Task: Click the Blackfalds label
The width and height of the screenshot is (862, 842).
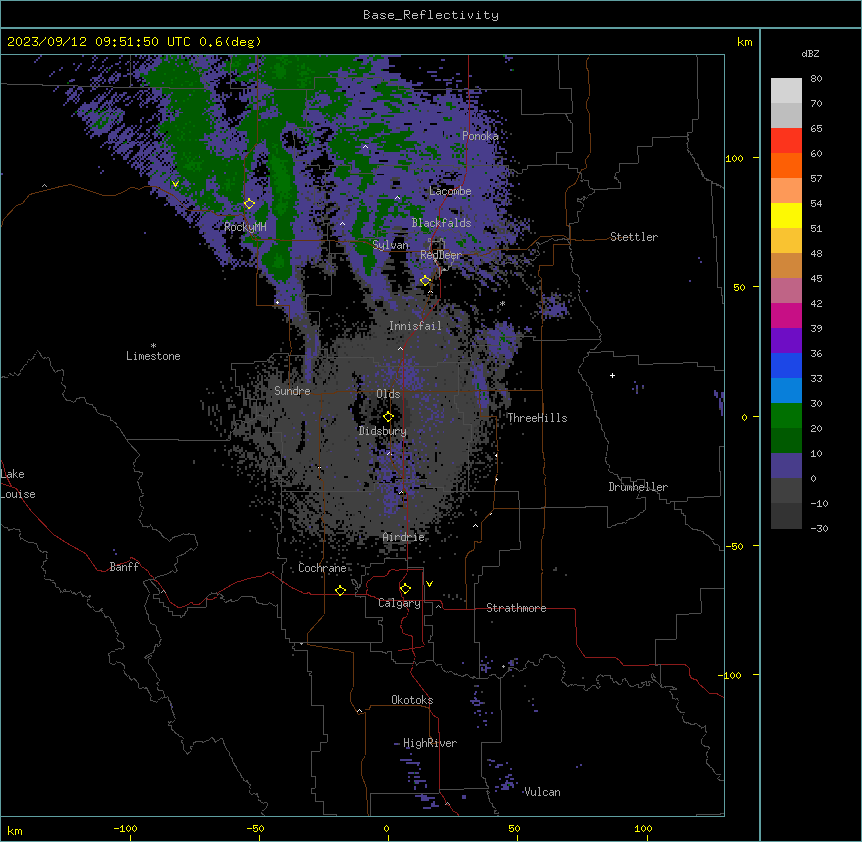Action: tap(441, 223)
